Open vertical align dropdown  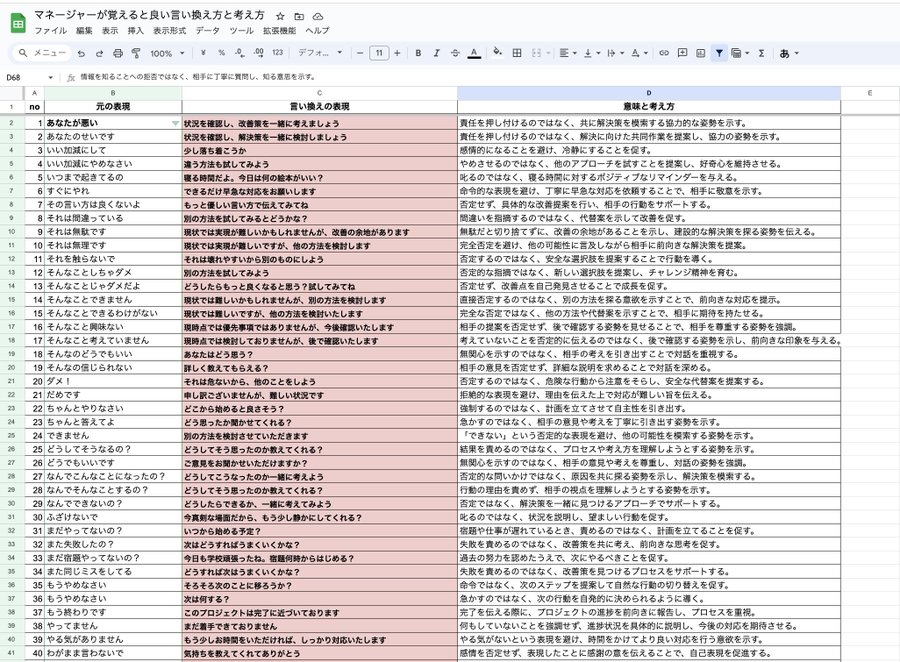591,53
